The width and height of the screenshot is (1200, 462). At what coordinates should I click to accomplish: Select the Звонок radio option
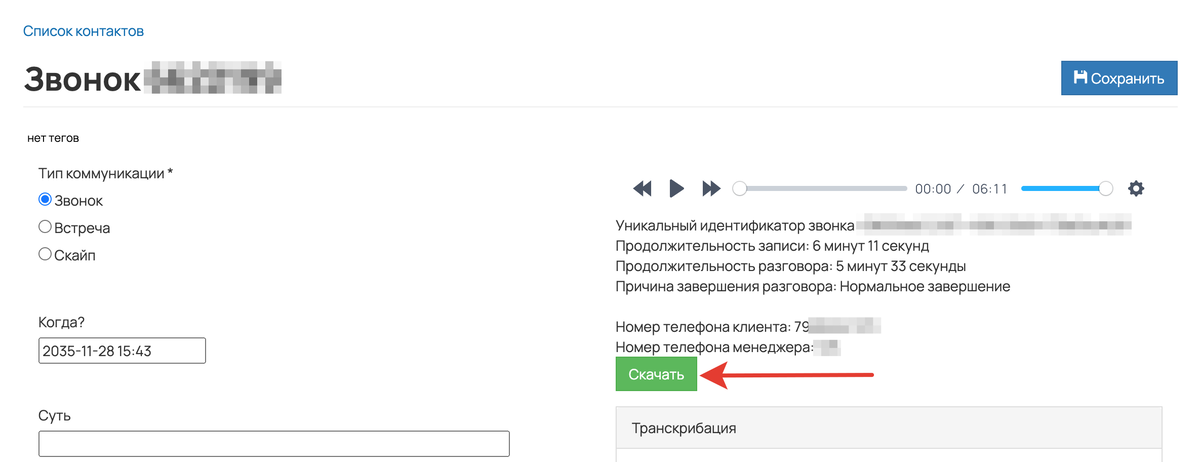pyautogui.click(x=45, y=200)
